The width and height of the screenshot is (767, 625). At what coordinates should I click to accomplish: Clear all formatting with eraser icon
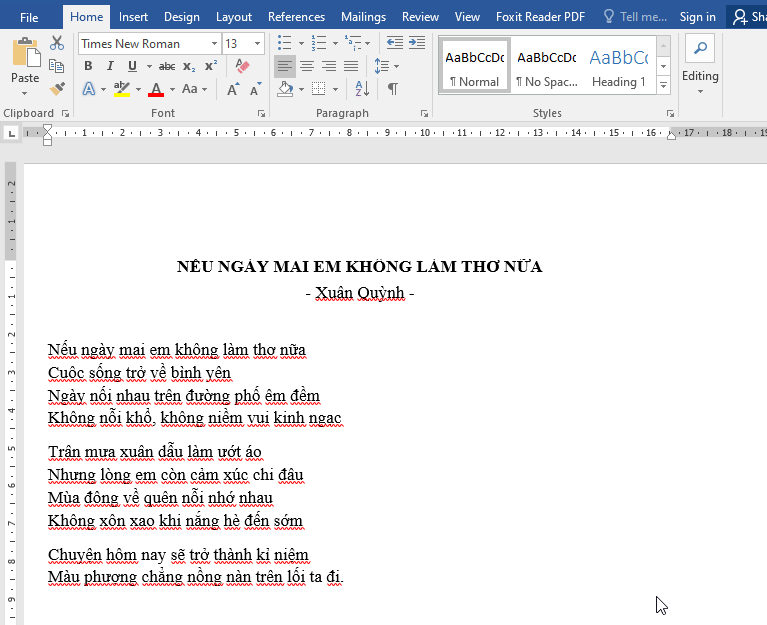click(x=242, y=66)
